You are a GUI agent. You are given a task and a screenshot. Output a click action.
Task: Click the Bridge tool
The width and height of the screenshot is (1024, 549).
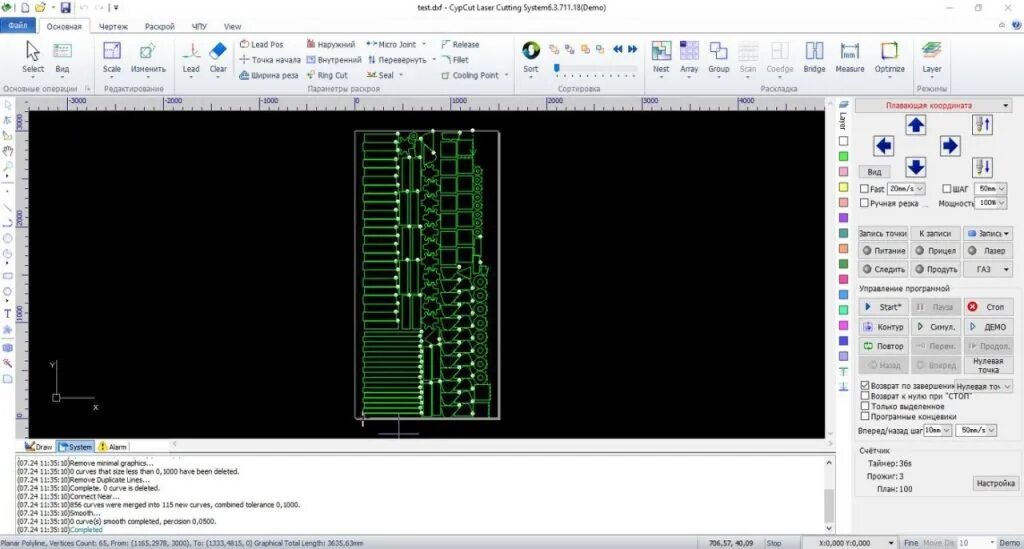click(x=814, y=57)
